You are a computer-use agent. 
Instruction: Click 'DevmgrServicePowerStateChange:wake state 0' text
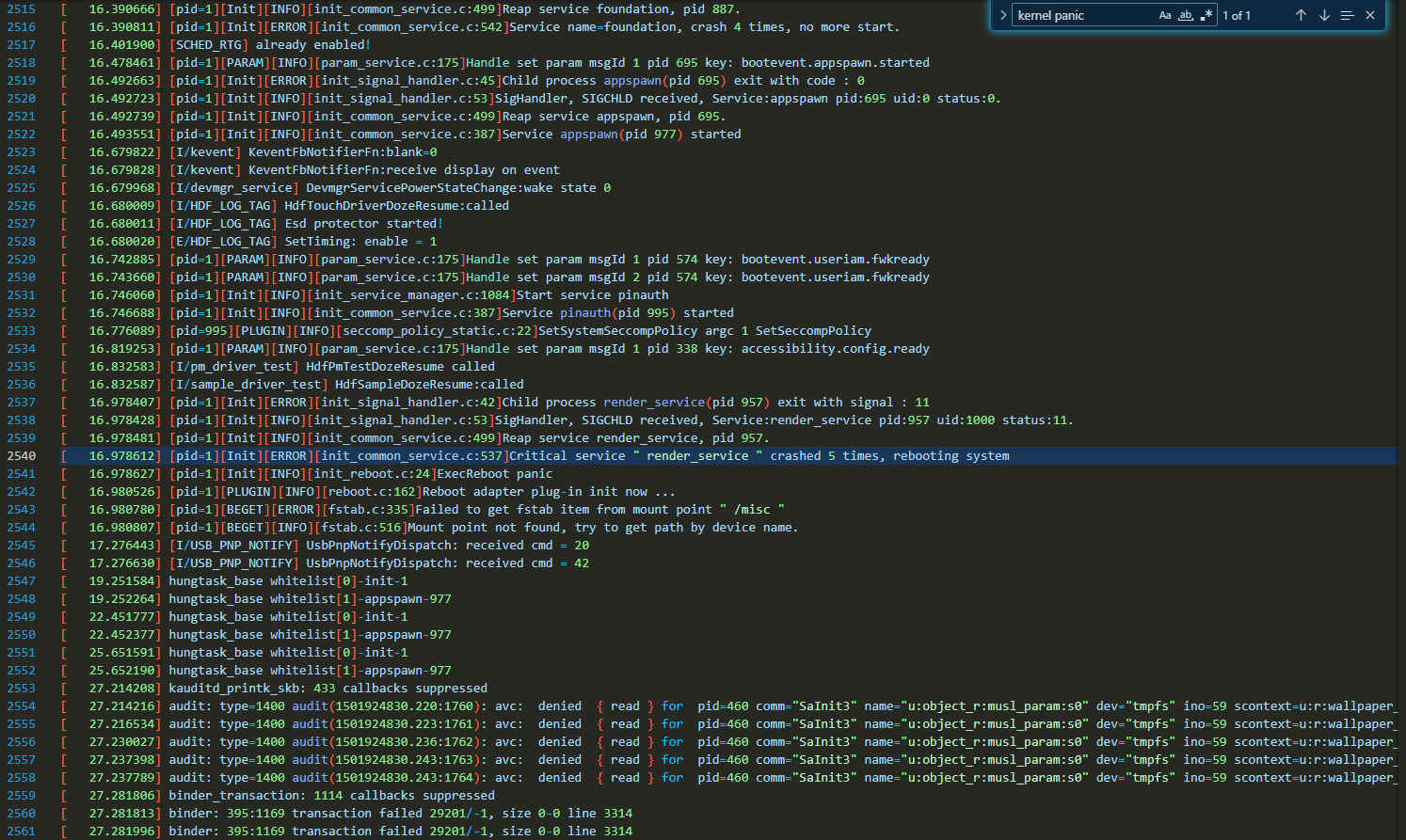pyautogui.click(x=458, y=187)
